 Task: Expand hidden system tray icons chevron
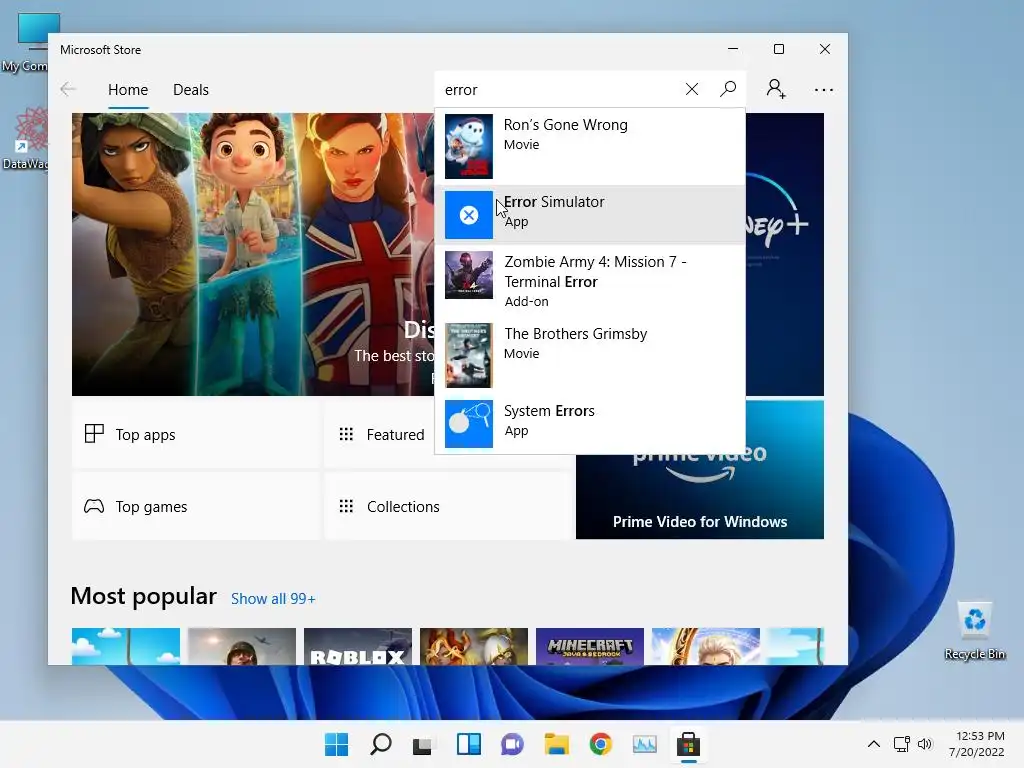873,744
